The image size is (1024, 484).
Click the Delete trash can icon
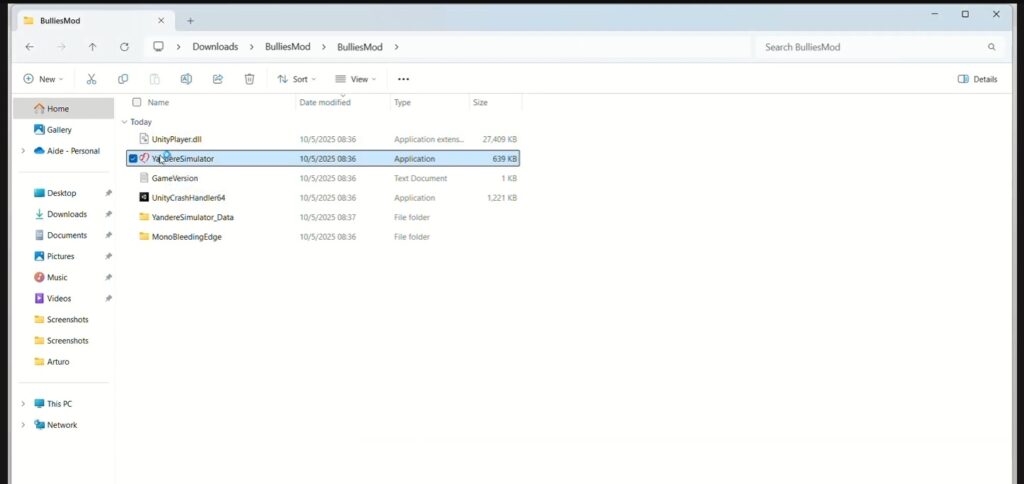tap(250, 79)
